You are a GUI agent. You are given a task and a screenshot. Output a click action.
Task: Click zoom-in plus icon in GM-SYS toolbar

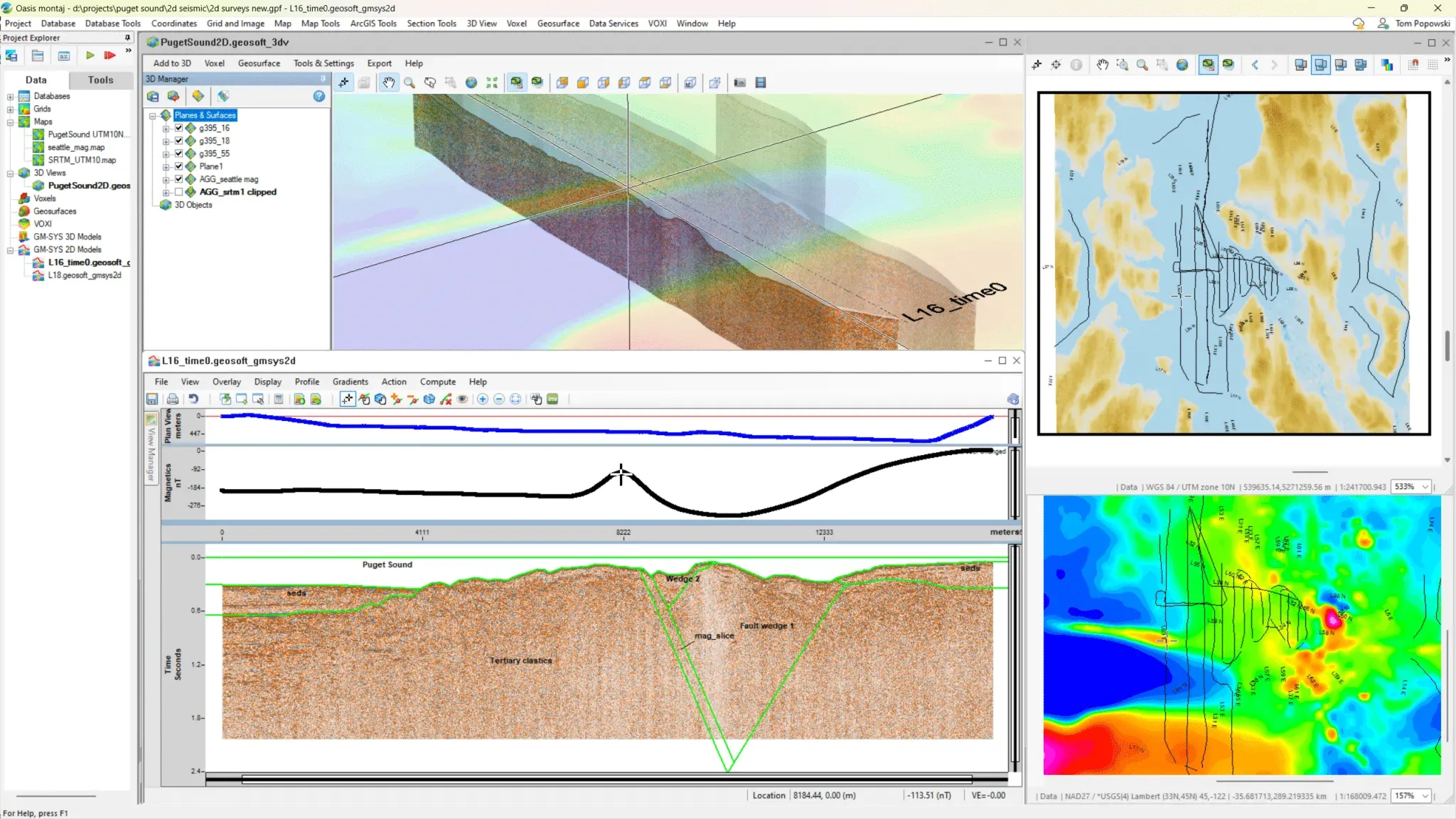(x=483, y=400)
